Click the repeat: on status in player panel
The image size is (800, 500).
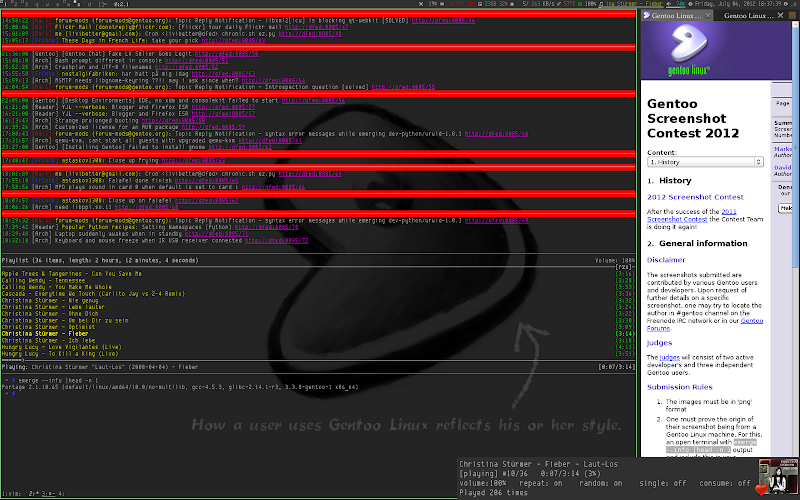tap(540, 483)
